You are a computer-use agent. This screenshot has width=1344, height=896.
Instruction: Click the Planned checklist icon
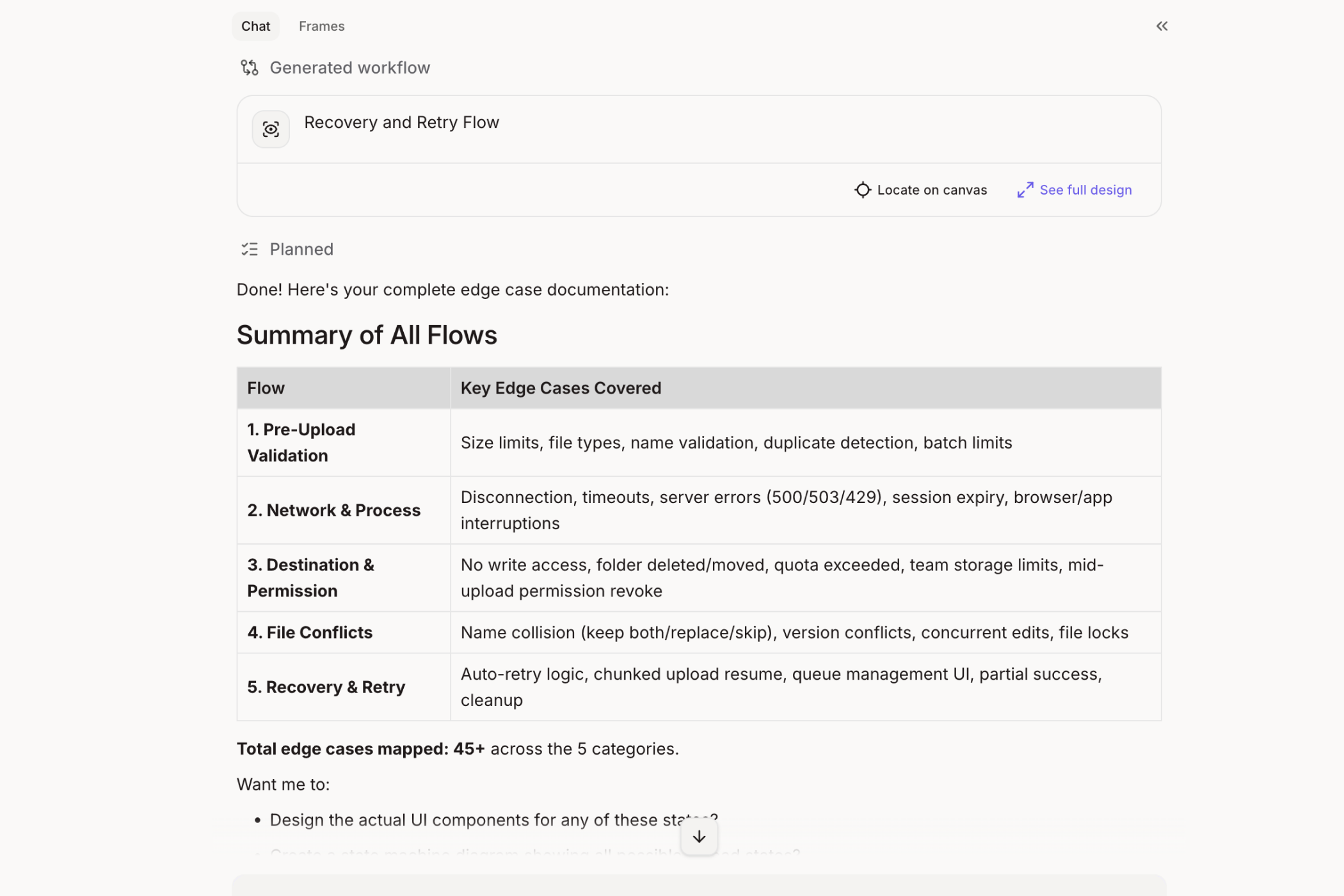pyautogui.click(x=249, y=250)
